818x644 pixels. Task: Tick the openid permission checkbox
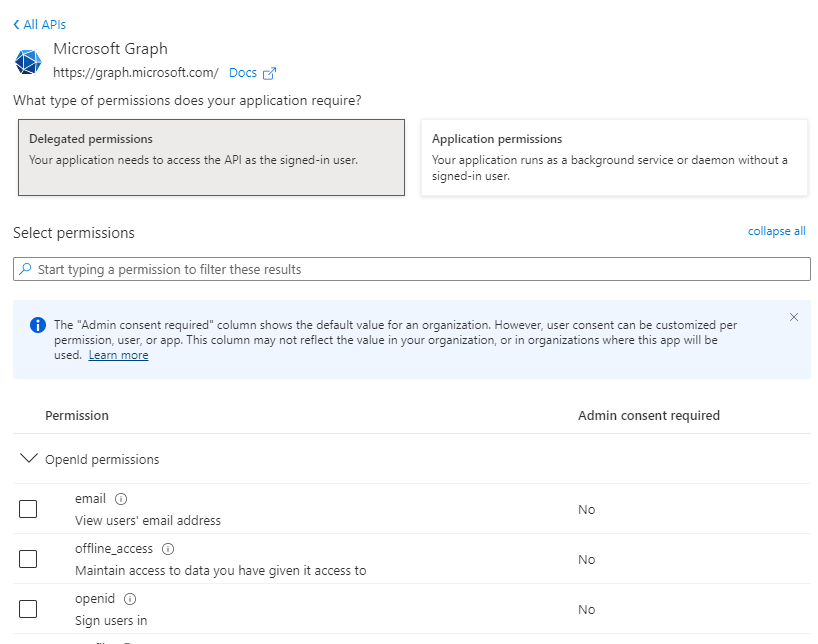click(x=28, y=609)
